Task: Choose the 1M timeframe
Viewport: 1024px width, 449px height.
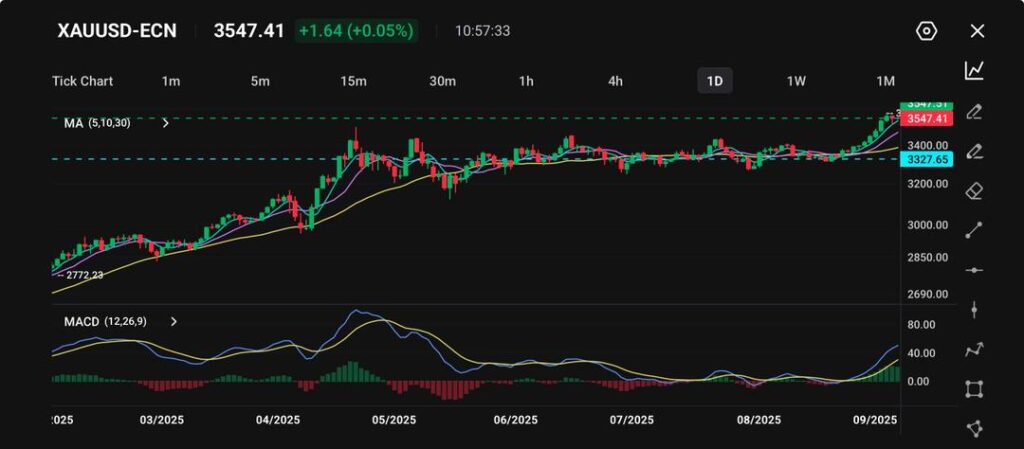Action: (x=885, y=81)
